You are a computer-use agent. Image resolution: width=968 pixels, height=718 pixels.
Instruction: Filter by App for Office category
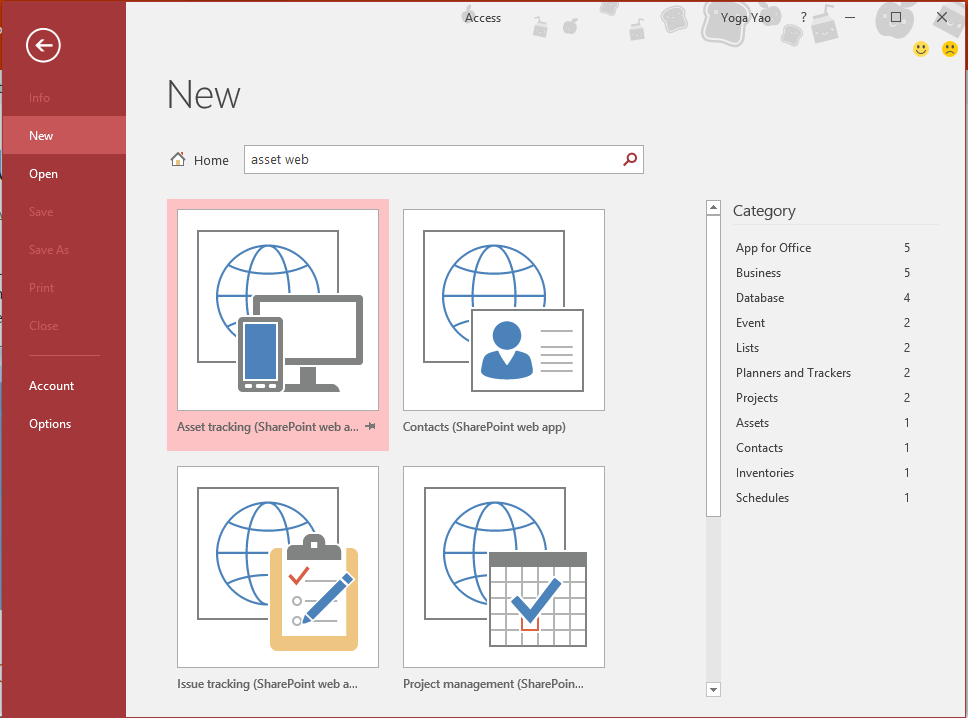(823, 248)
